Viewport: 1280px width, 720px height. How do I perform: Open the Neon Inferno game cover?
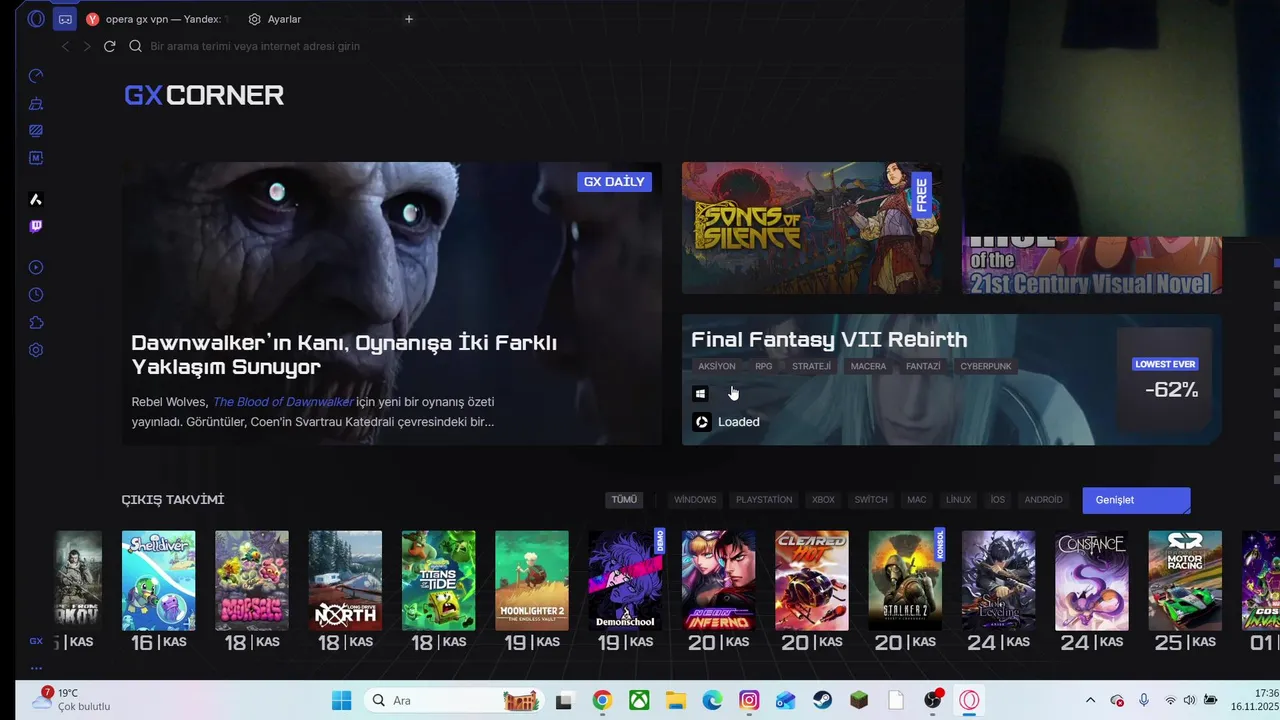point(718,581)
